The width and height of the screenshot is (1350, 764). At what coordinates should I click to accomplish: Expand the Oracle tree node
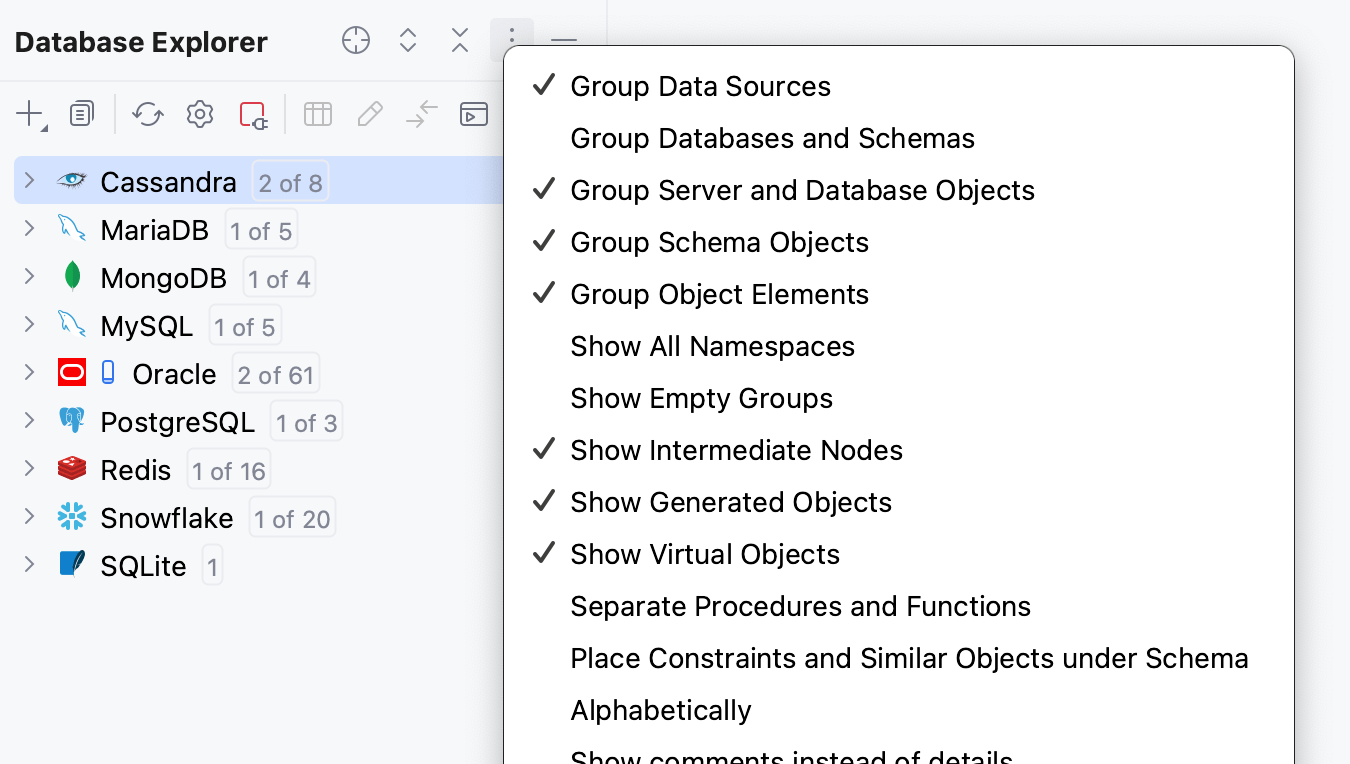pyautogui.click(x=29, y=372)
